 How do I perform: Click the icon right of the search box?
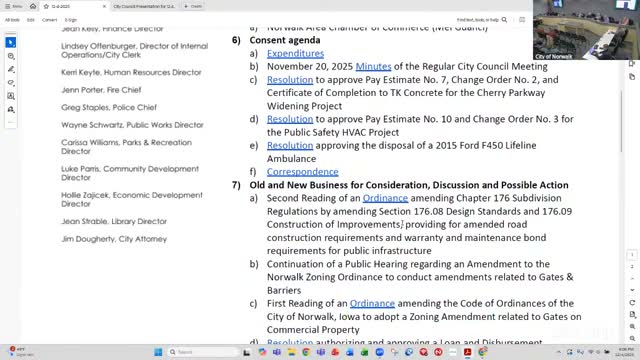pos(522,20)
